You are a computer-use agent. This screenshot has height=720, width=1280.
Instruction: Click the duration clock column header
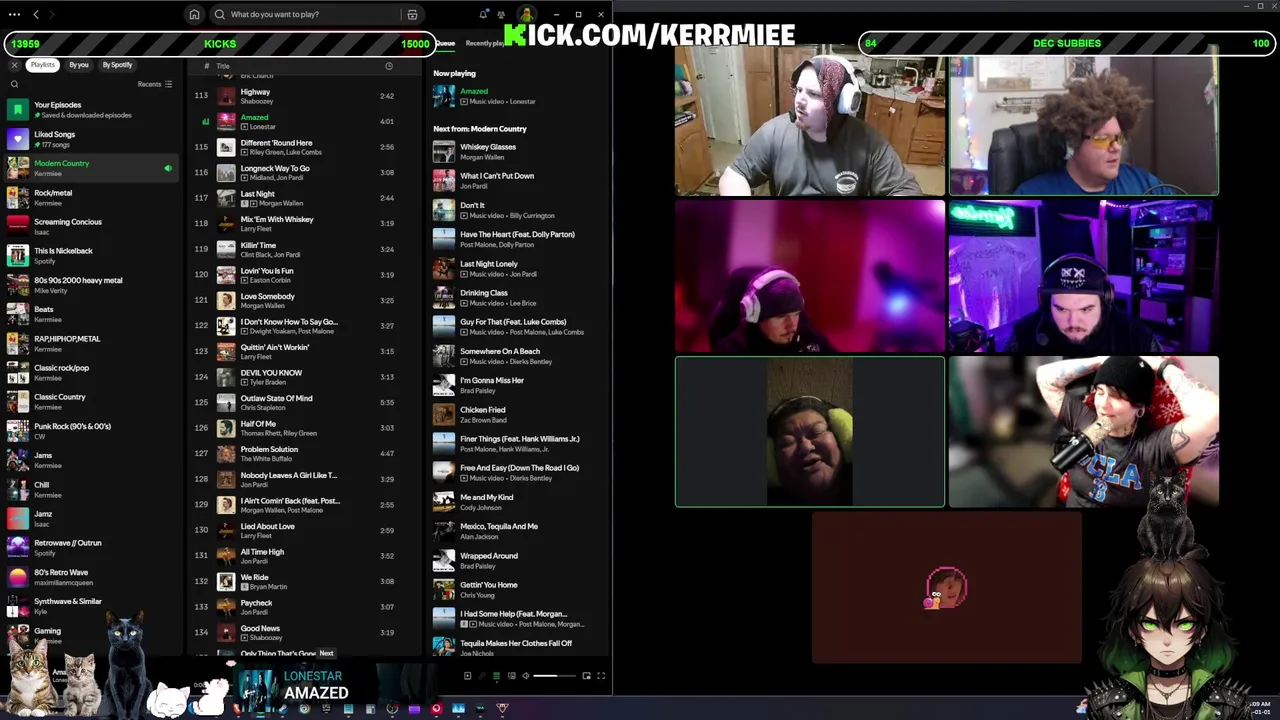[389, 66]
